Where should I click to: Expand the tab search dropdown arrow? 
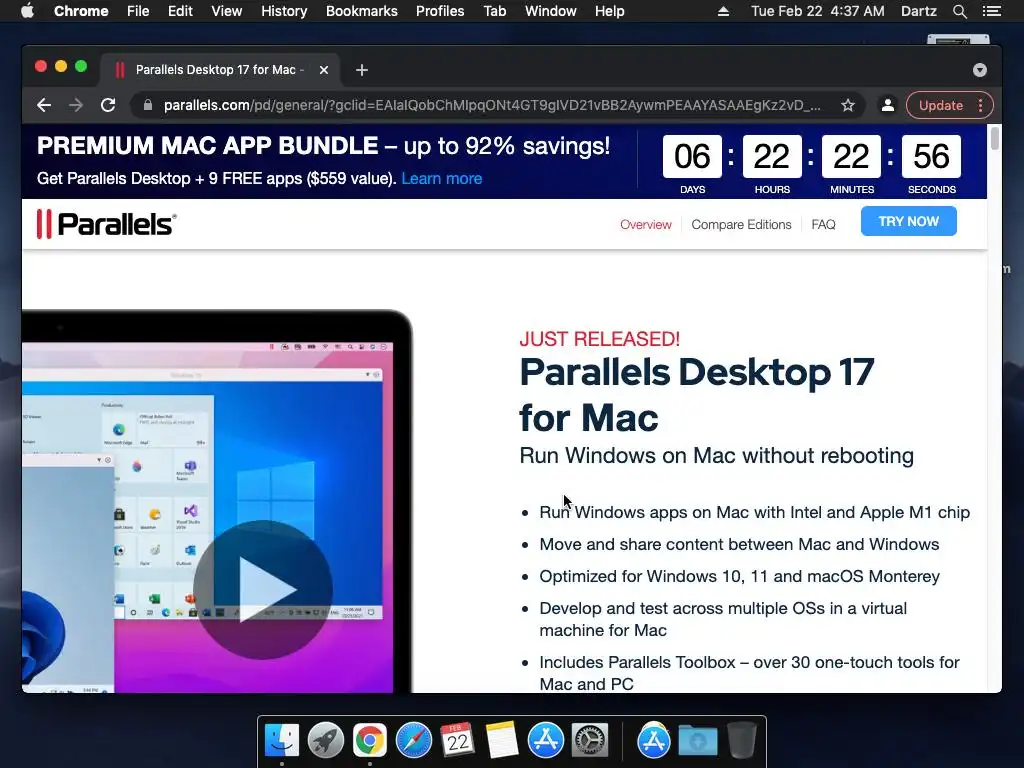coord(980,70)
